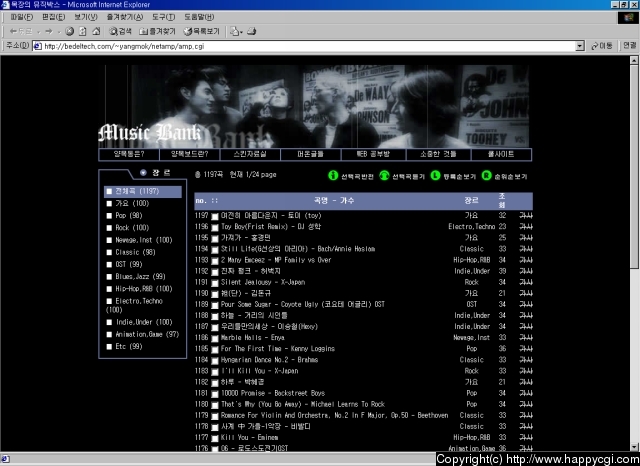Open the 도움말(H) Help menu
Viewport: 640px width, 466px height.
pyautogui.click(x=199, y=17)
